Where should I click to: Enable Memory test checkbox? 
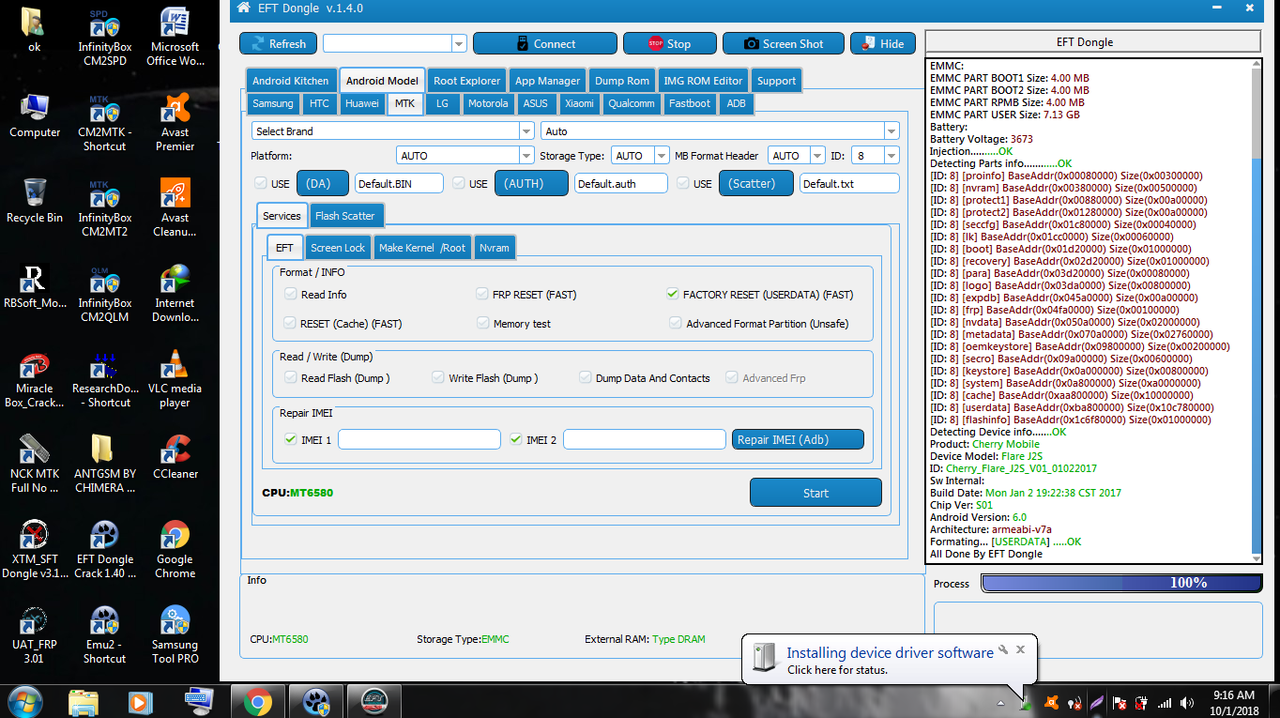coord(483,324)
